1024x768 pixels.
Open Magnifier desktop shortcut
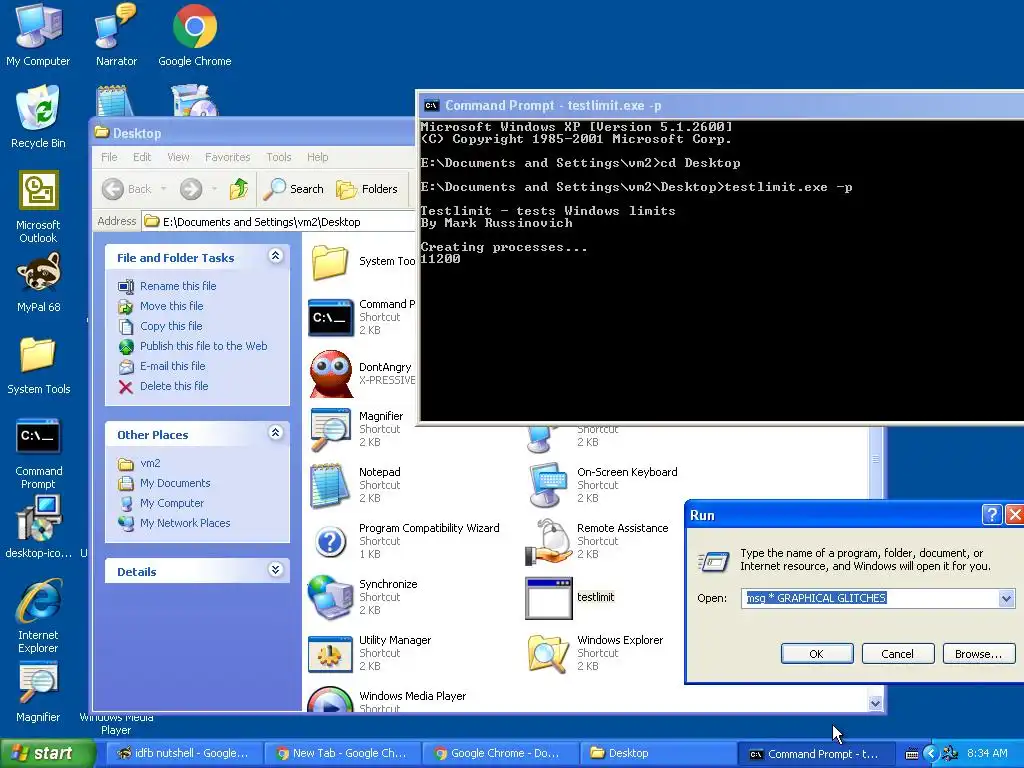(38, 692)
